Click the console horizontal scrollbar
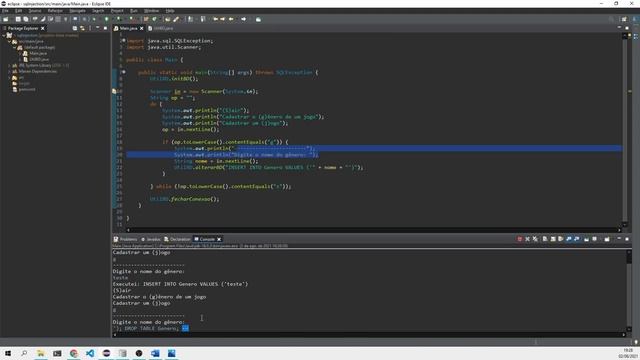 [369, 335]
